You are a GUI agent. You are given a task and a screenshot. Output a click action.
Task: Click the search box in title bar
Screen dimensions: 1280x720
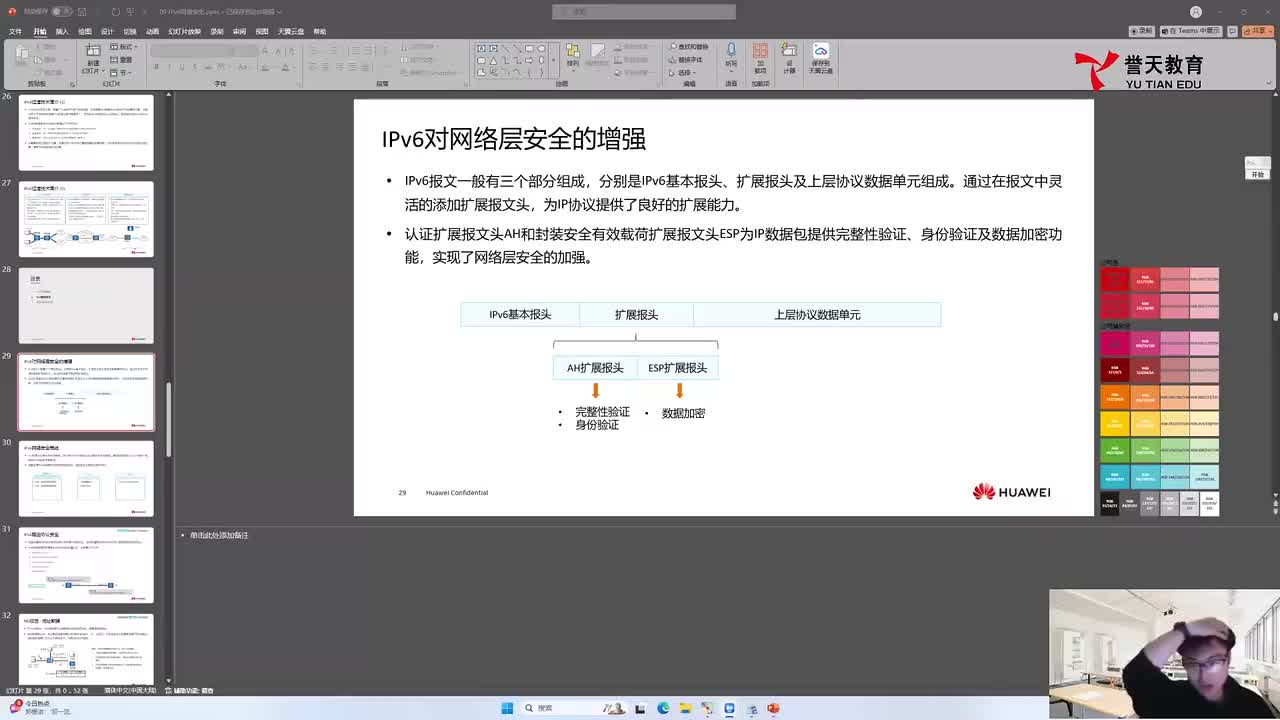(644, 11)
